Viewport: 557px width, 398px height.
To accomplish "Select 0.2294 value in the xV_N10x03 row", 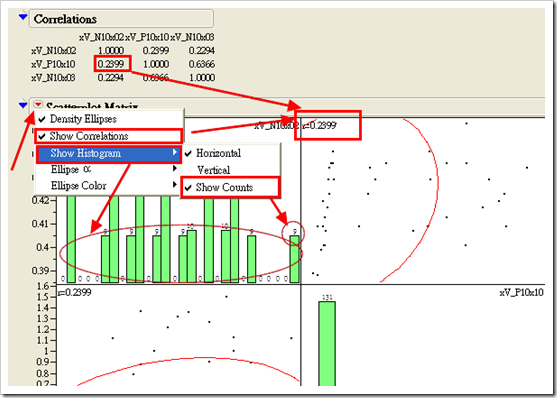I will (x=111, y=77).
